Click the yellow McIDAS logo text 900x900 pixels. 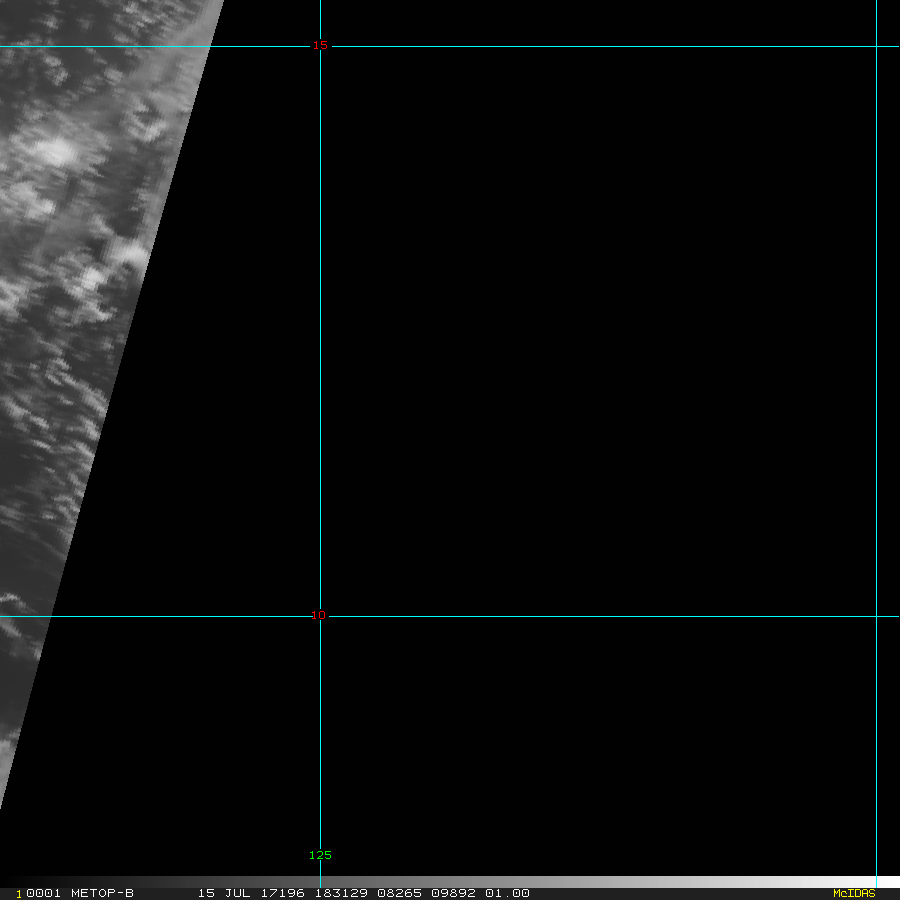tap(854, 893)
